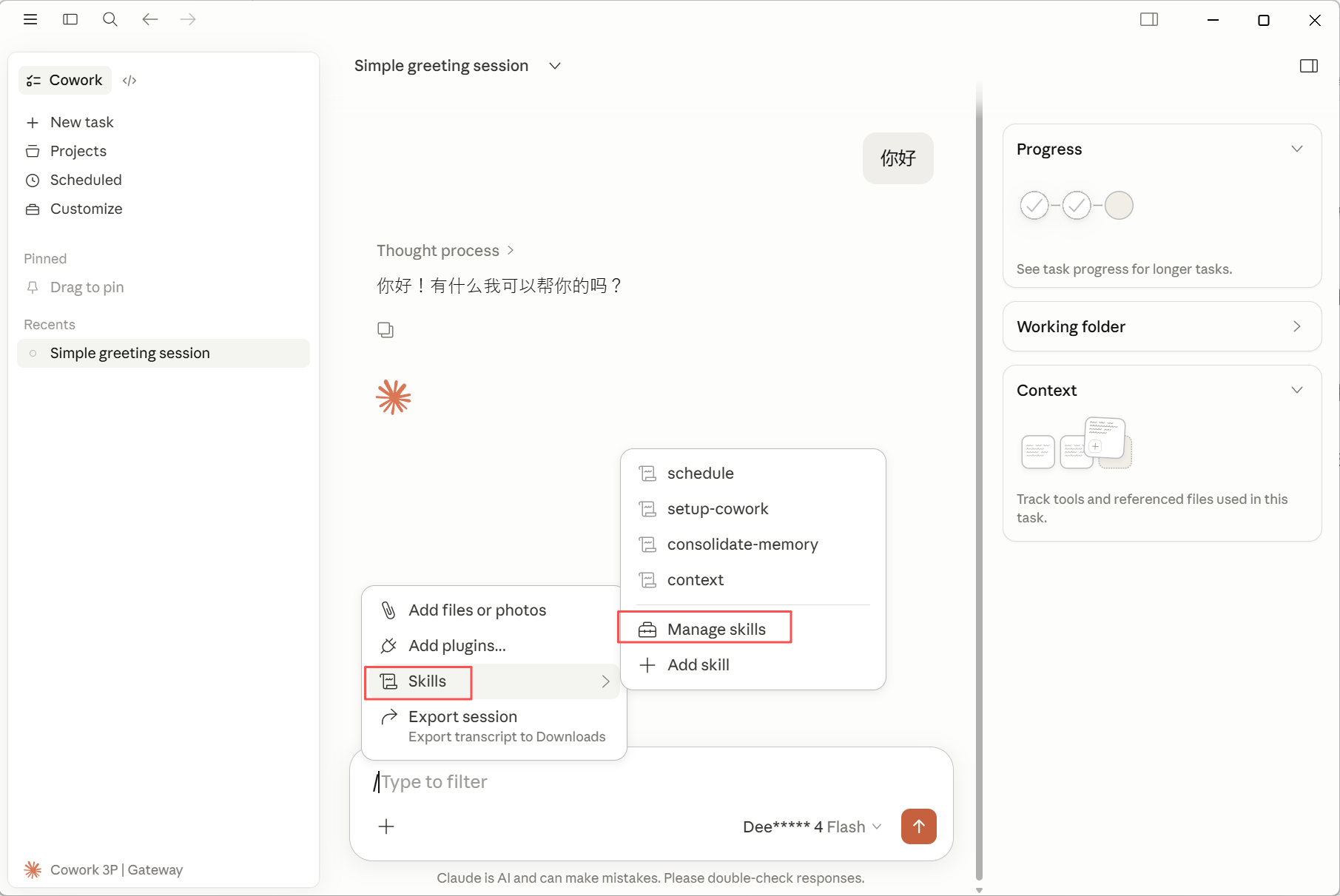
Task: Copy the assistant response
Action: 385,330
